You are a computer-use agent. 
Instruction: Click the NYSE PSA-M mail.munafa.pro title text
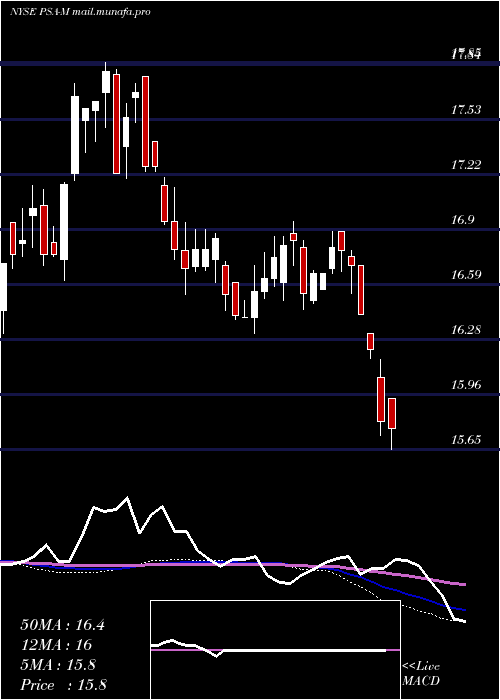tap(80, 12)
